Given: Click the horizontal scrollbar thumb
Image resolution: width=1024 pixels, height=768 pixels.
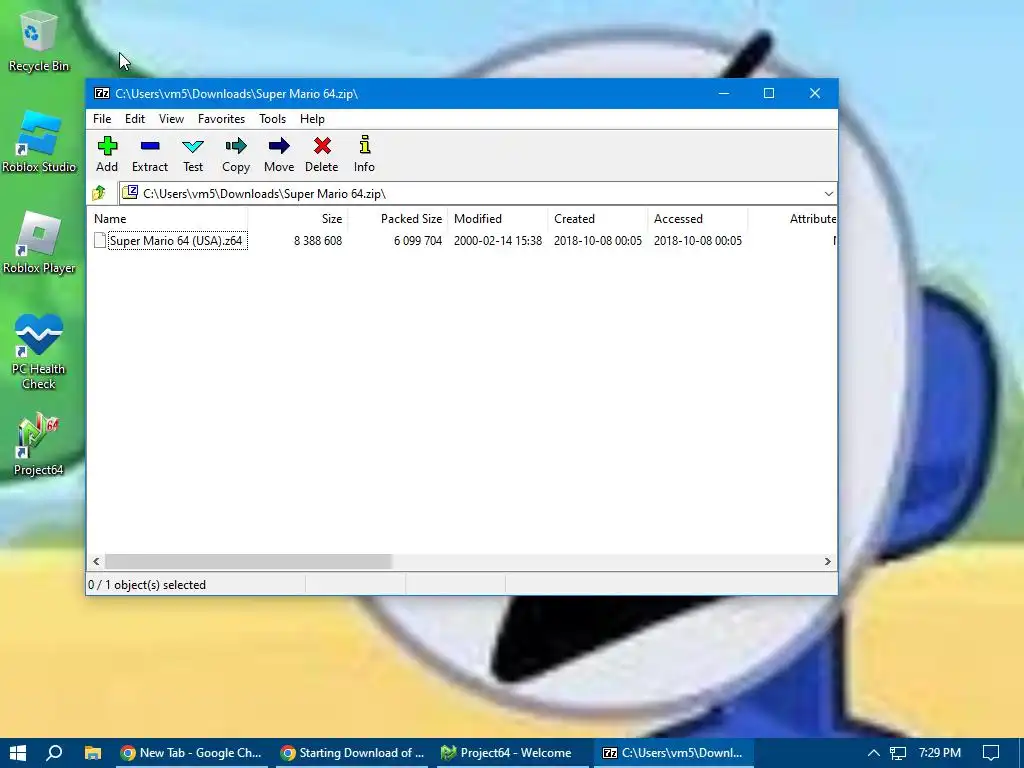Looking at the screenshot, I should click(x=248, y=561).
